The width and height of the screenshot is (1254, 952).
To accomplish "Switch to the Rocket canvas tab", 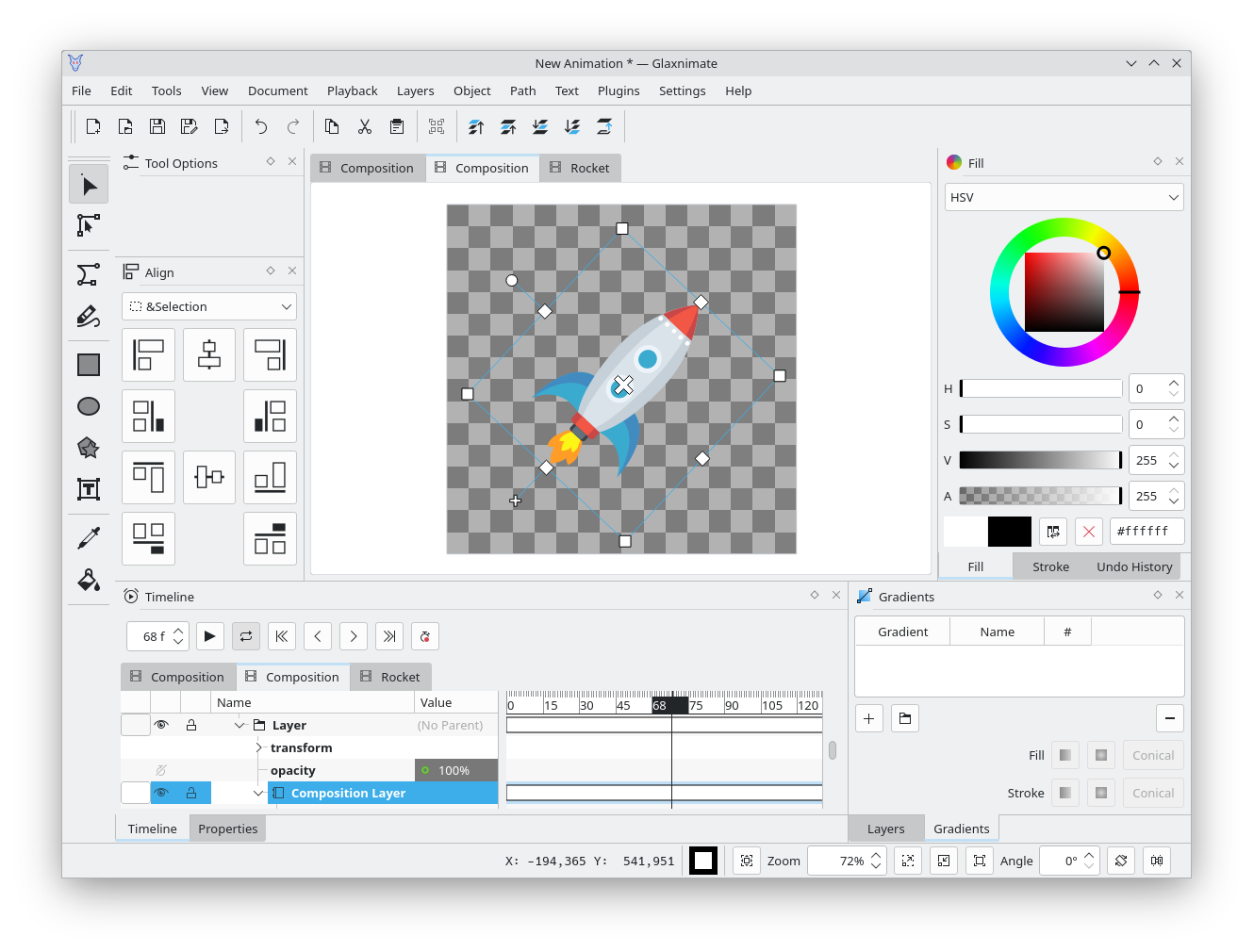I will point(580,169).
